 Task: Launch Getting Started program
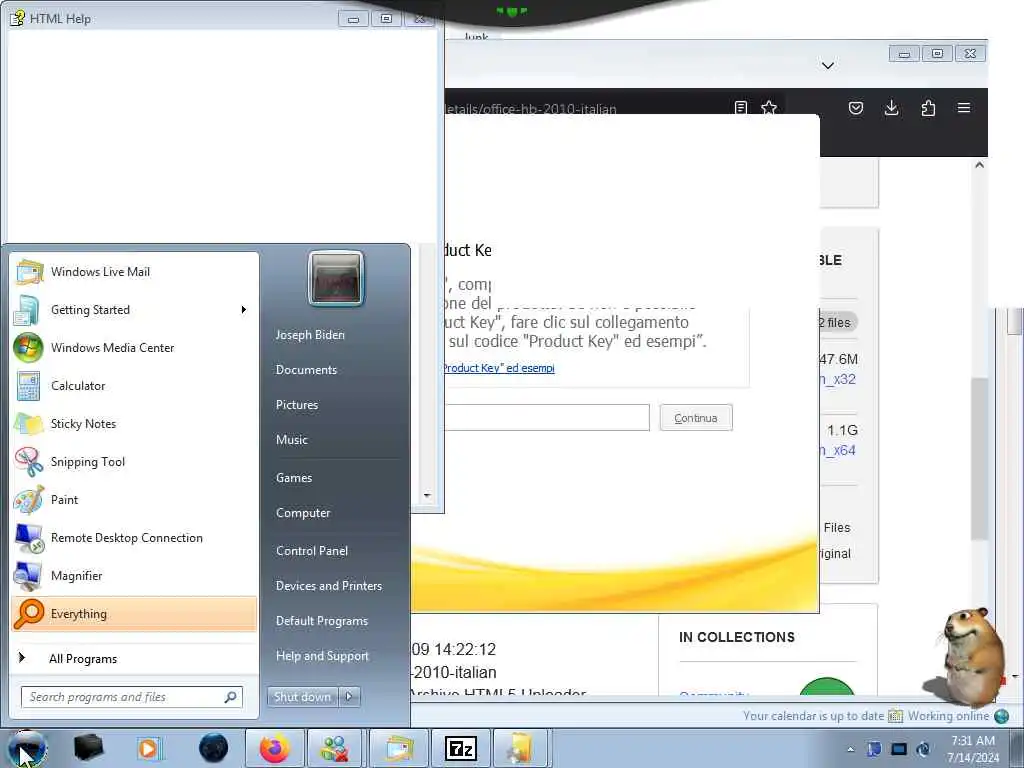(x=134, y=310)
